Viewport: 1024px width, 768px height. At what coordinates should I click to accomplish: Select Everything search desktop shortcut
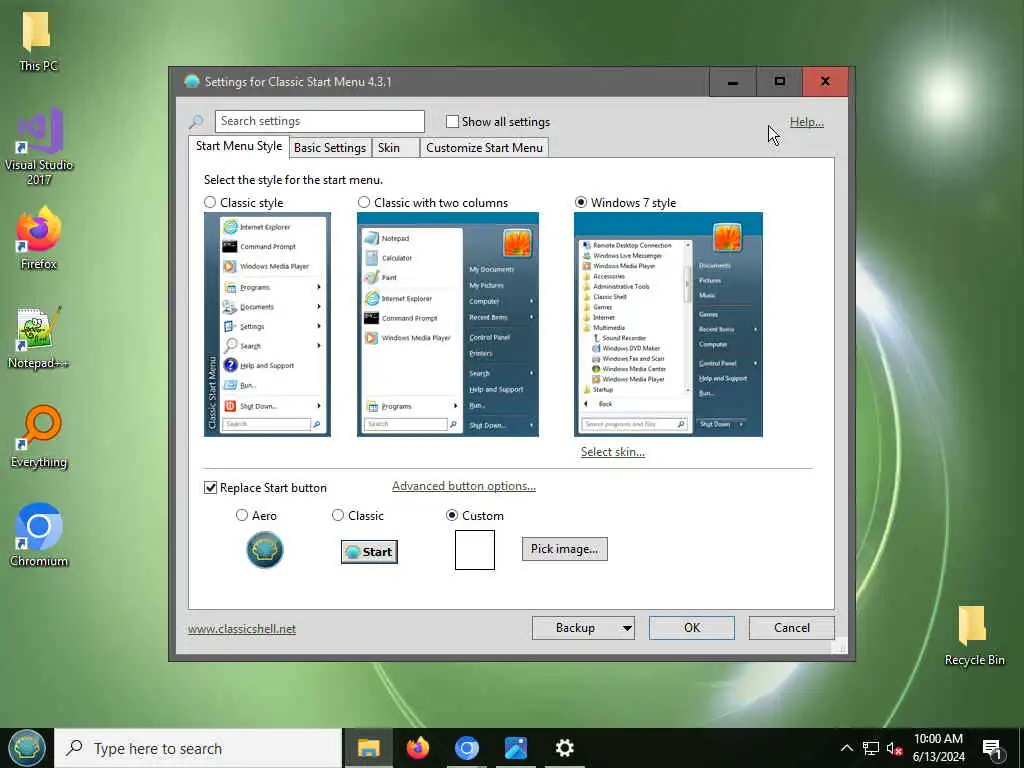(39, 437)
